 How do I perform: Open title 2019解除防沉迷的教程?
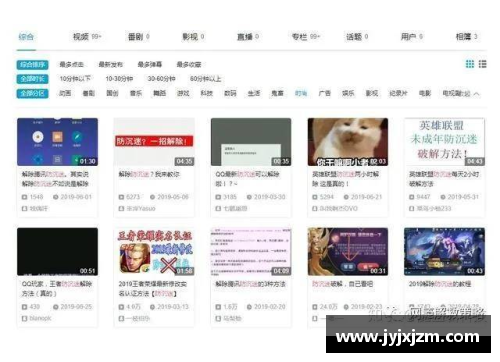pos(440,284)
